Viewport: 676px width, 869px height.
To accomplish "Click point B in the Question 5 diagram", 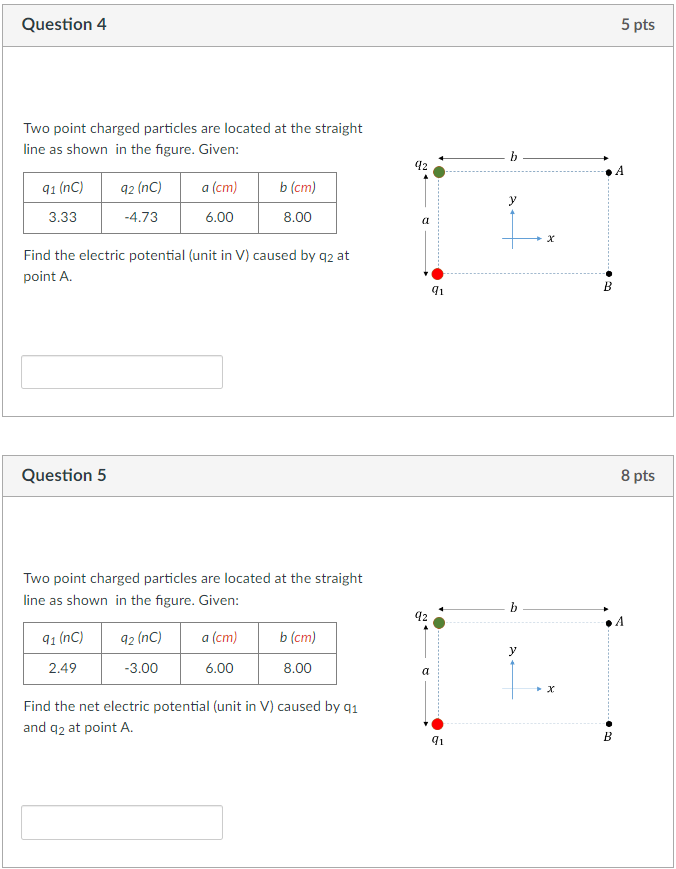I will point(607,722).
